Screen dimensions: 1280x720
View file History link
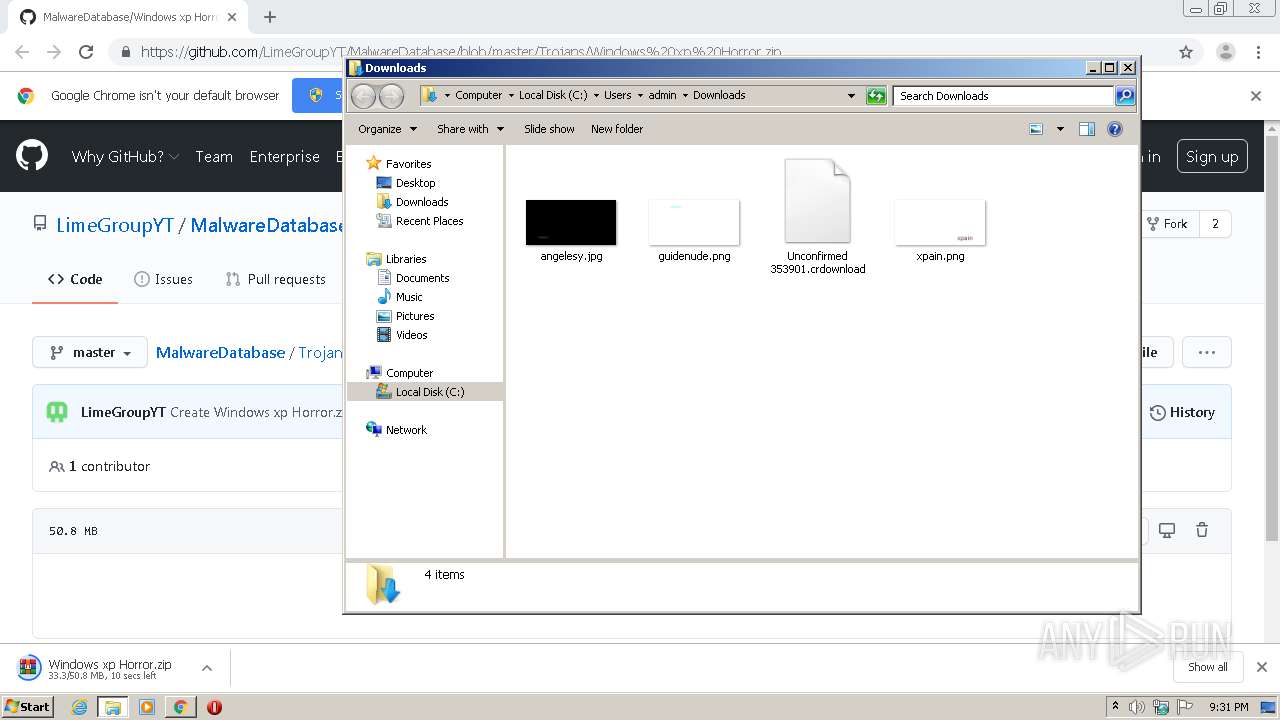coord(1182,412)
